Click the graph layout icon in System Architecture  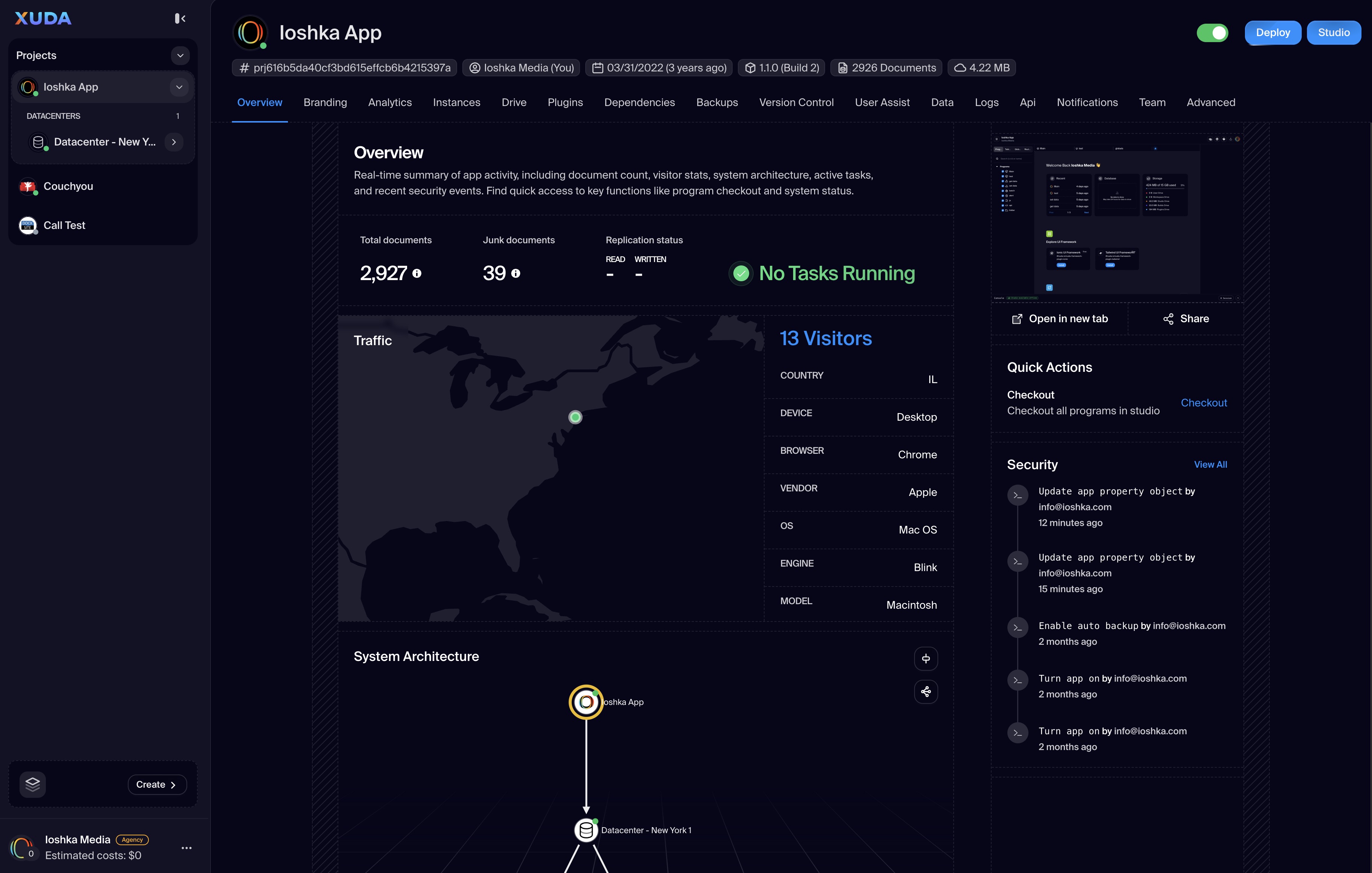pyautogui.click(x=926, y=692)
